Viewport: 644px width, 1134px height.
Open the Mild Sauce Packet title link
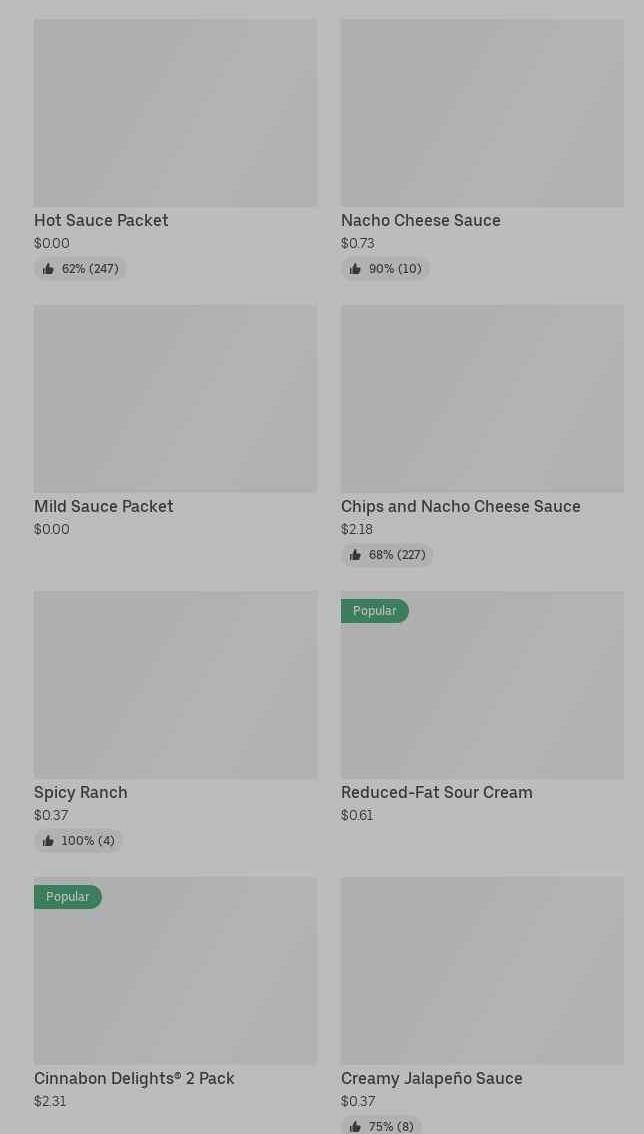(x=104, y=506)
